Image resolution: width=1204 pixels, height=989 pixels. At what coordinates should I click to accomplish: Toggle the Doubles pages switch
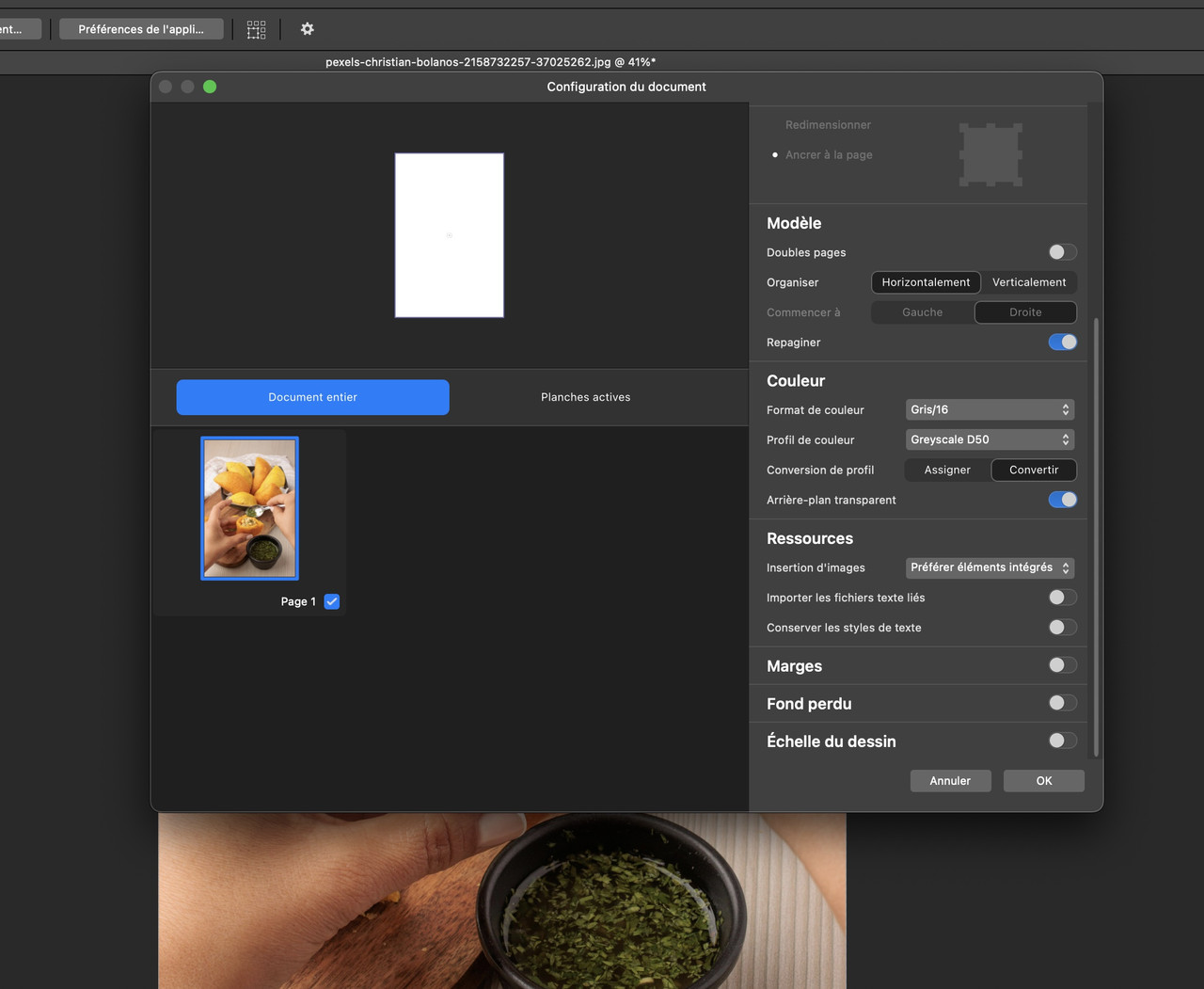(1062, 252)
